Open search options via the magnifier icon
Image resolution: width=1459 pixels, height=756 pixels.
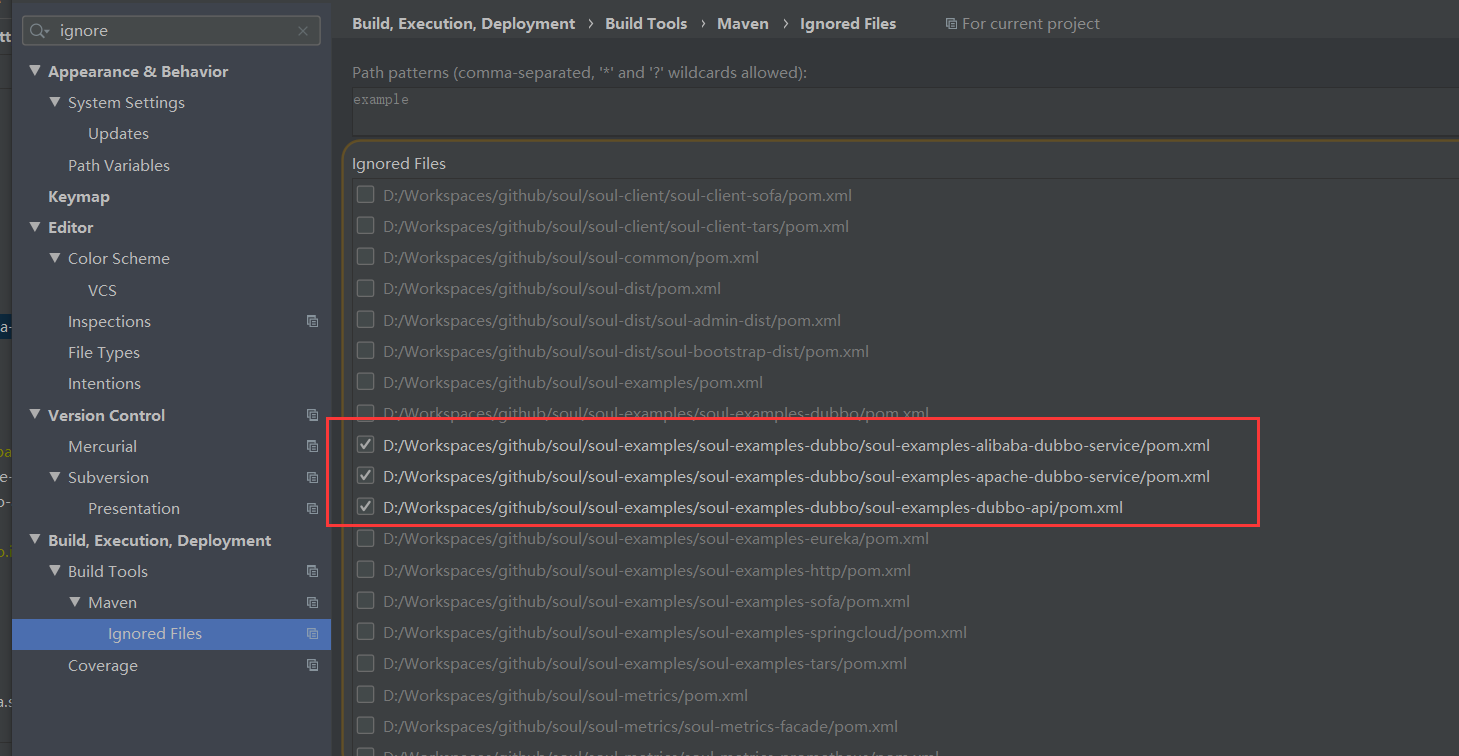click(x=40, y=31)
